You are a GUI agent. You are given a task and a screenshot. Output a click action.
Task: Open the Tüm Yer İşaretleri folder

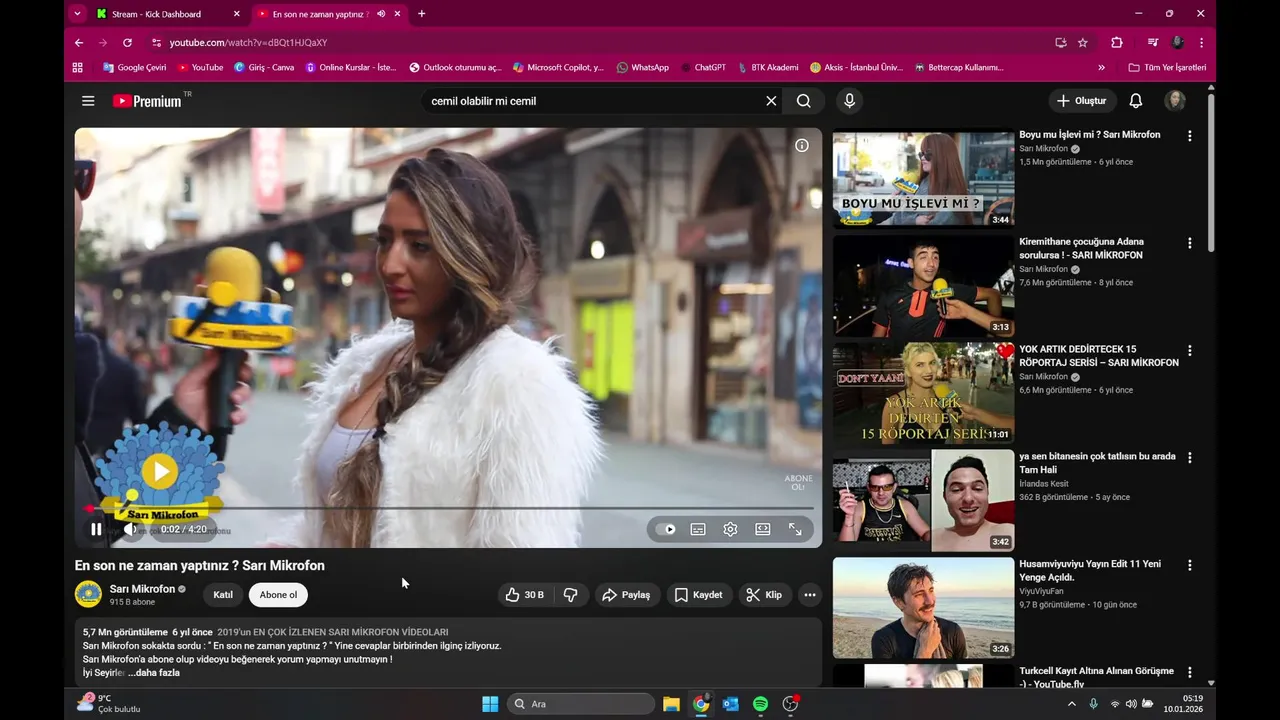click(x=1167, y=68)
